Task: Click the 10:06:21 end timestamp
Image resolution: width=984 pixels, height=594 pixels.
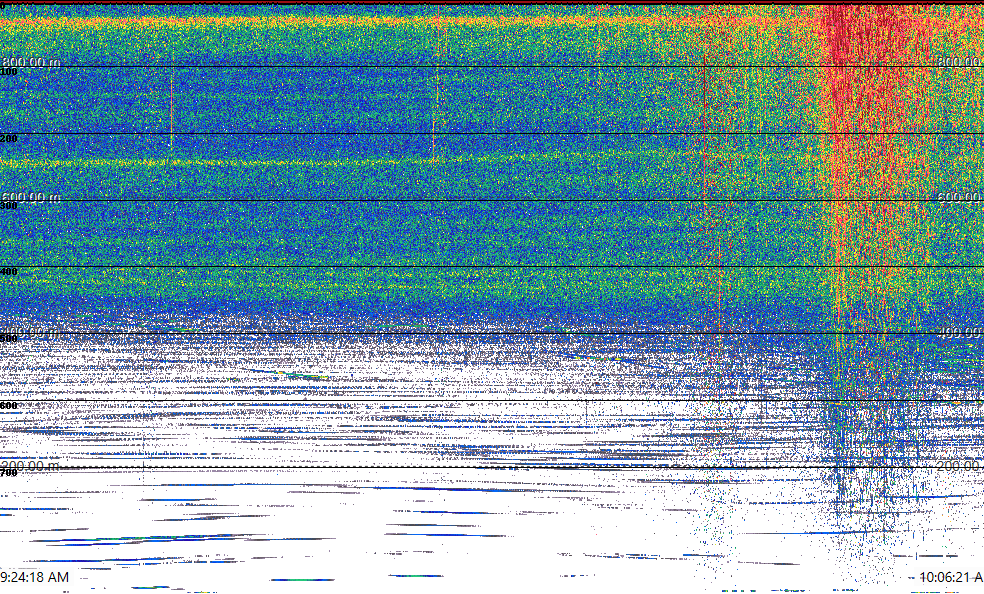Action: (x=951, y=577)
